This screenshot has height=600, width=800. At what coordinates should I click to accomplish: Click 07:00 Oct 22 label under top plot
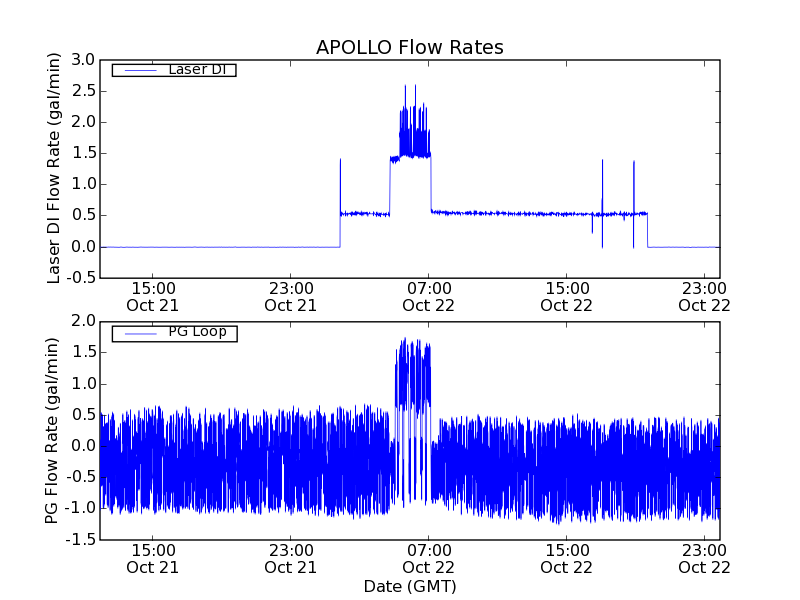pos(429,296)
